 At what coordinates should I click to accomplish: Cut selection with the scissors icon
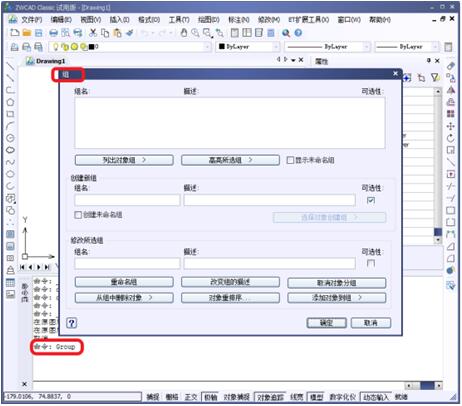point(93,33)
